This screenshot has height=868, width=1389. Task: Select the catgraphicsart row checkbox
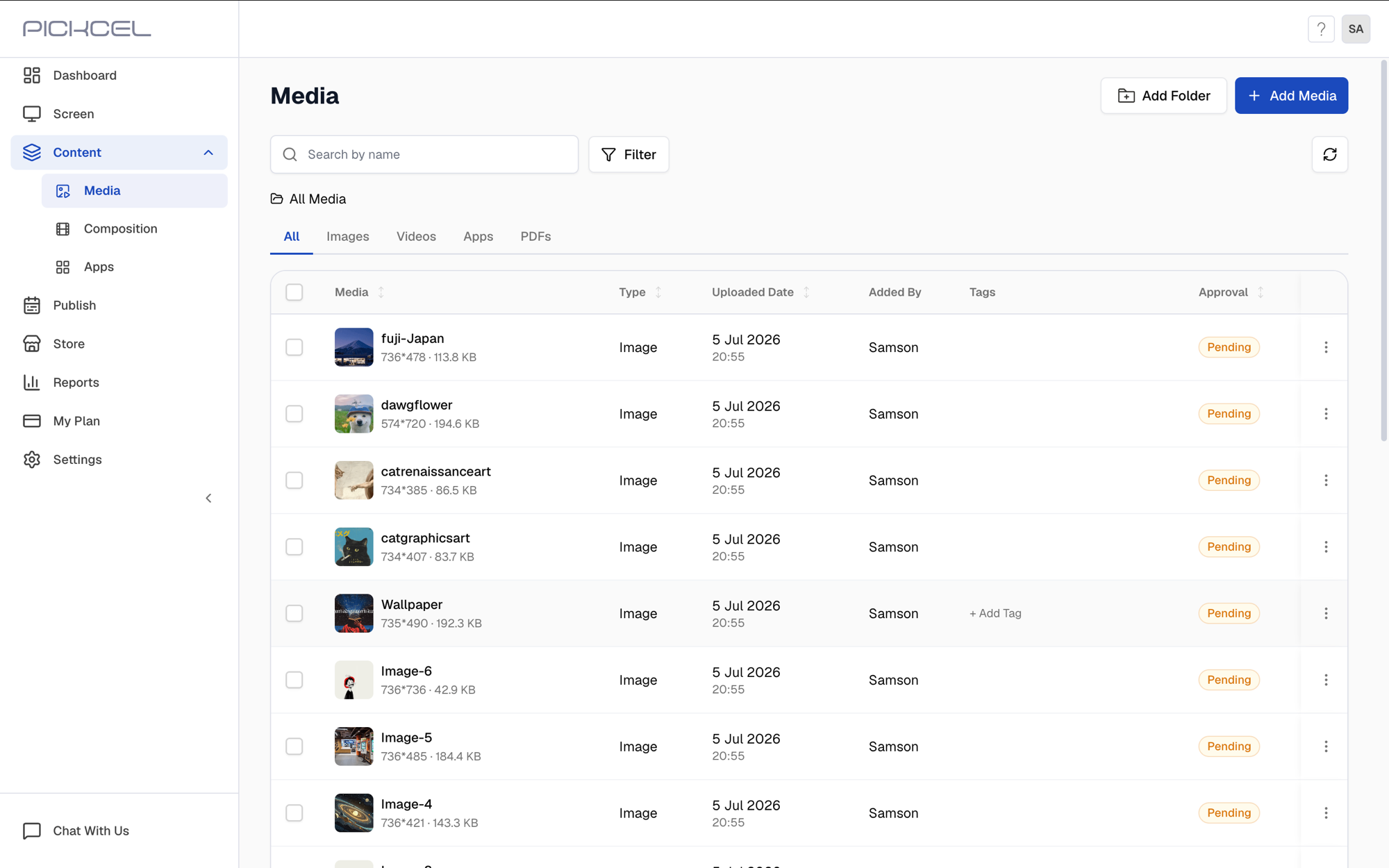(294, 547)
